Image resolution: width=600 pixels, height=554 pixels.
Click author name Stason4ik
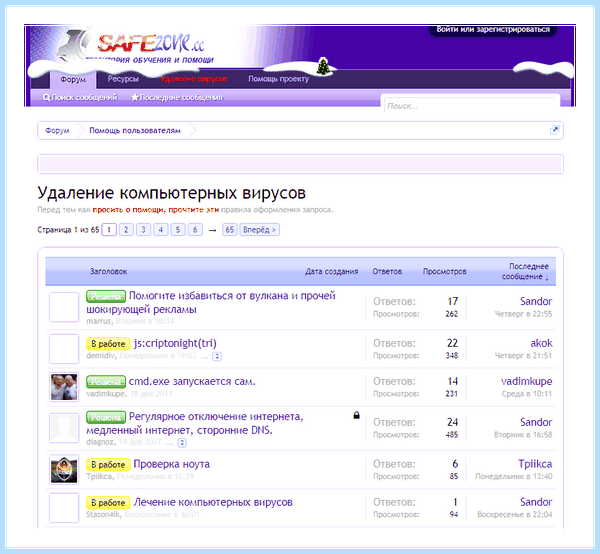pyautogui.click(x=103, y=515)
